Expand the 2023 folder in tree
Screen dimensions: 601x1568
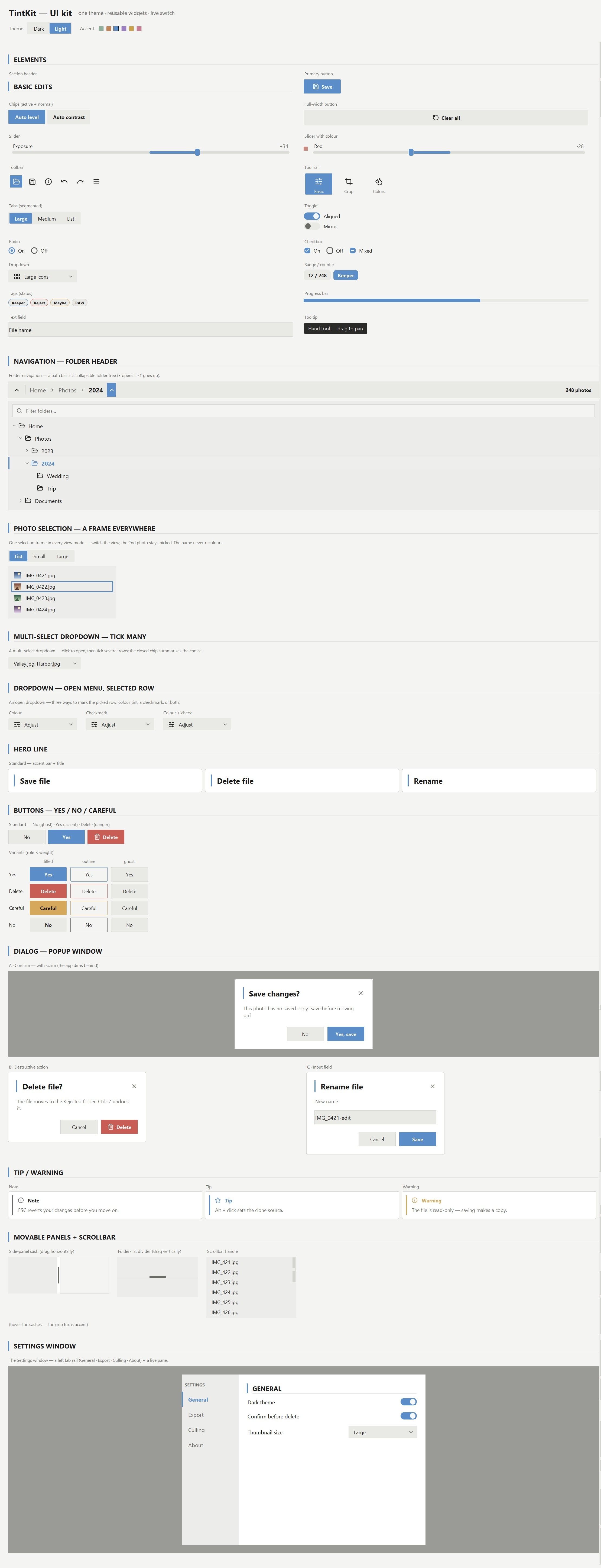coord(27,451)
